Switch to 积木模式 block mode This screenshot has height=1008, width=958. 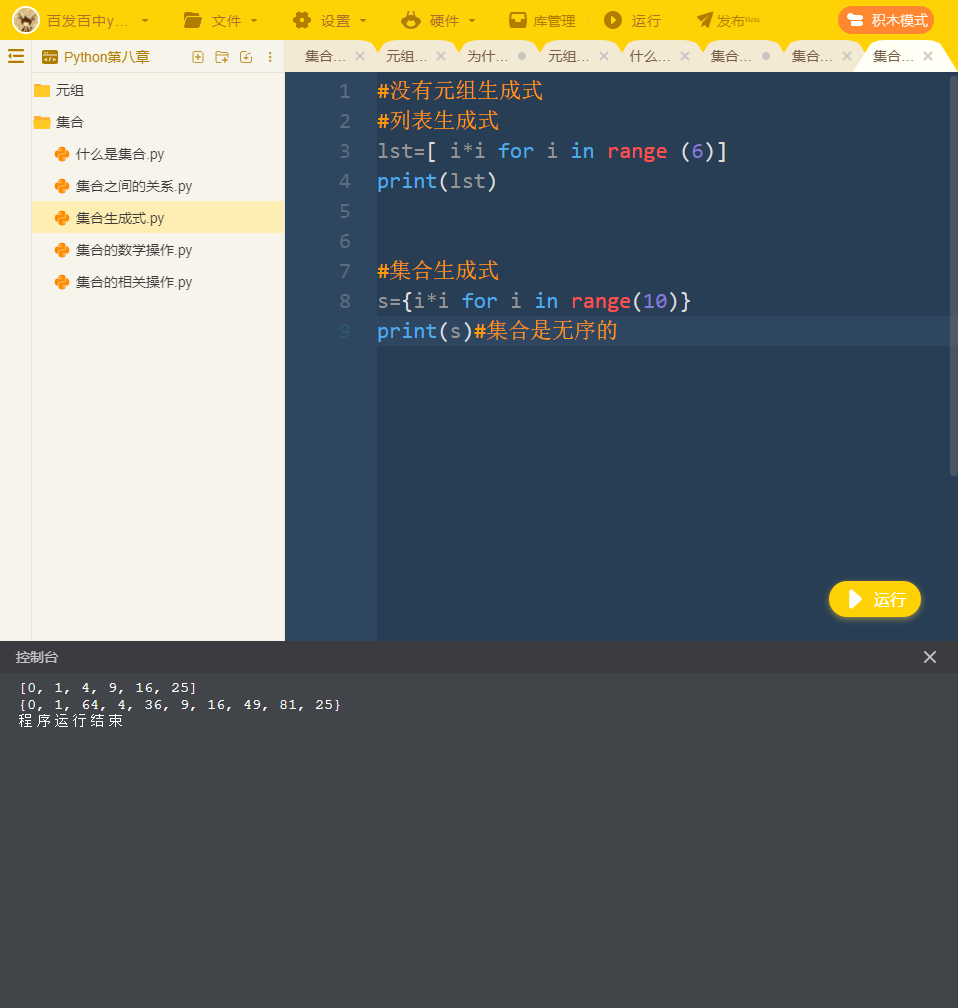(886, 21)
